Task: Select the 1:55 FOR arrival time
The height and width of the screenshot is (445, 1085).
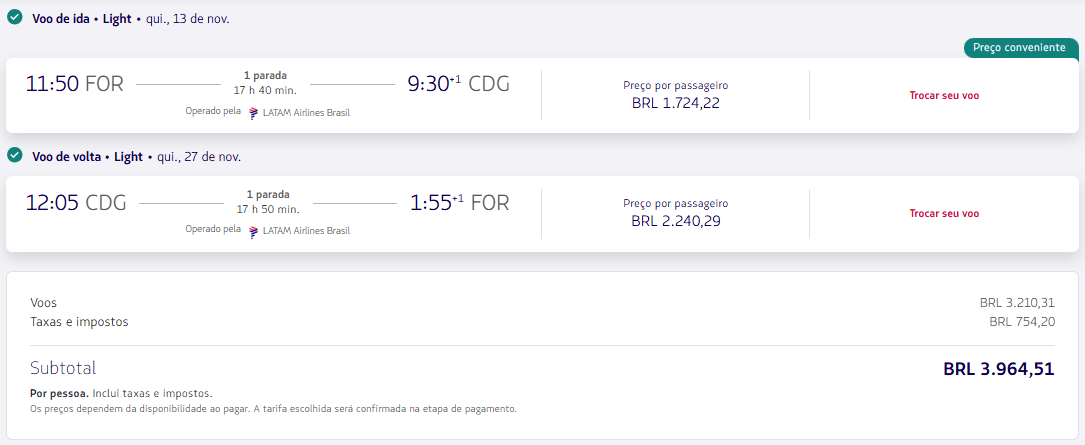Action: tap(459, 203)
